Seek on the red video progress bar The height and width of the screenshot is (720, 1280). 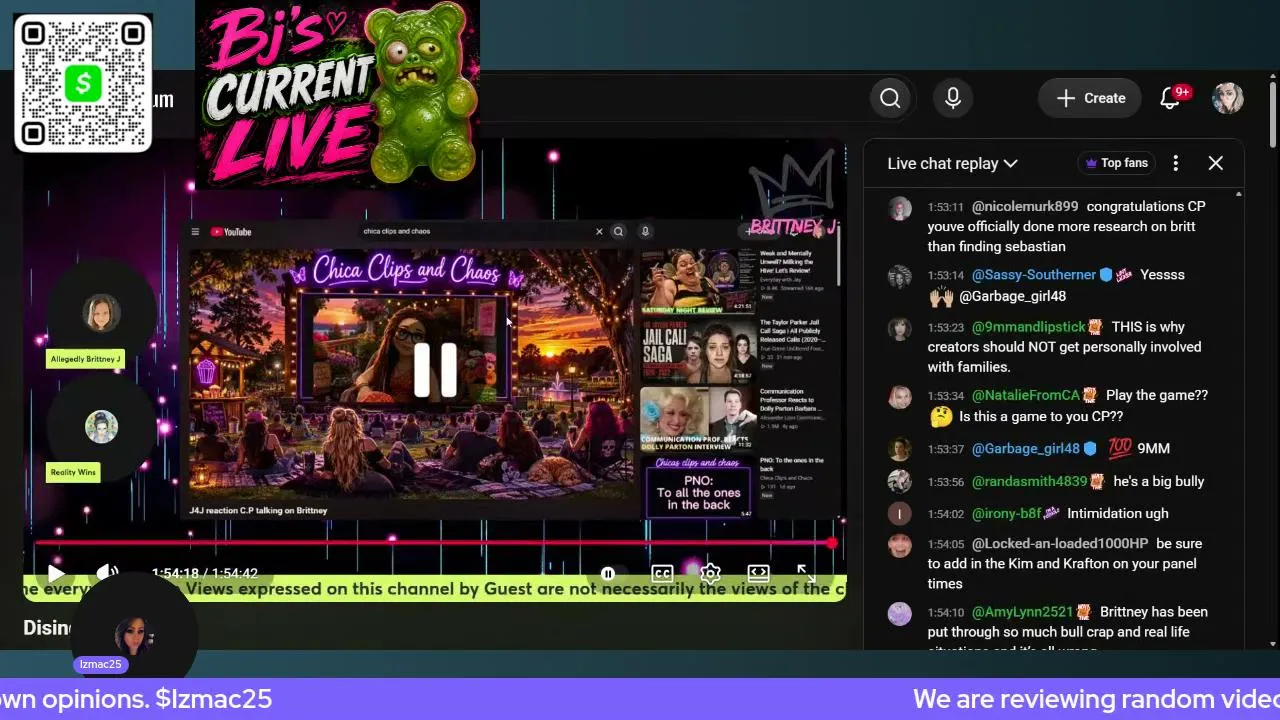click(434, 543)
